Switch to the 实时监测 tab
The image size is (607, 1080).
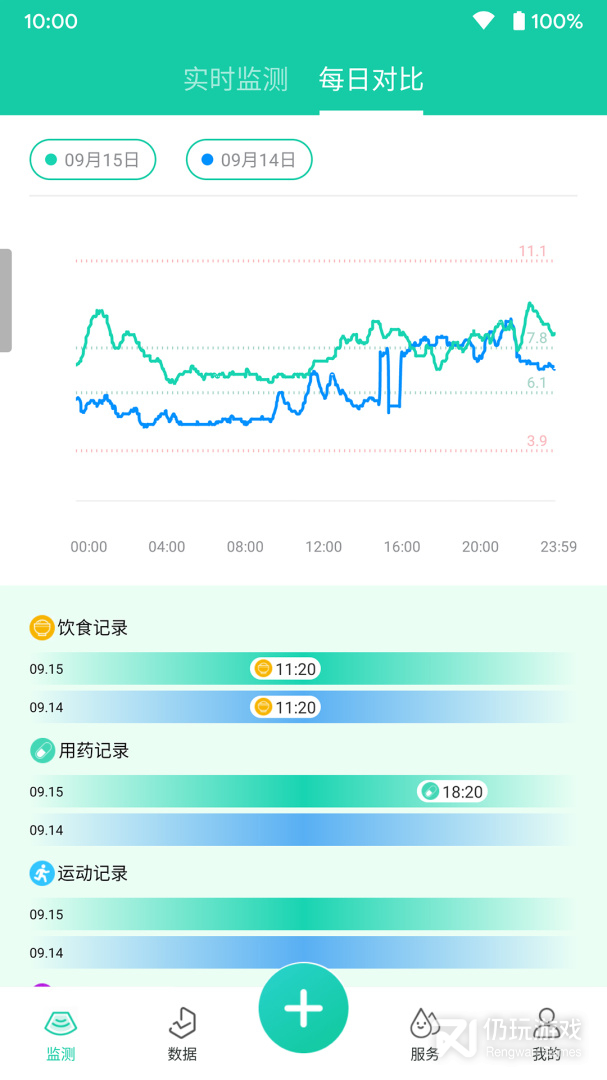[235, 80]
